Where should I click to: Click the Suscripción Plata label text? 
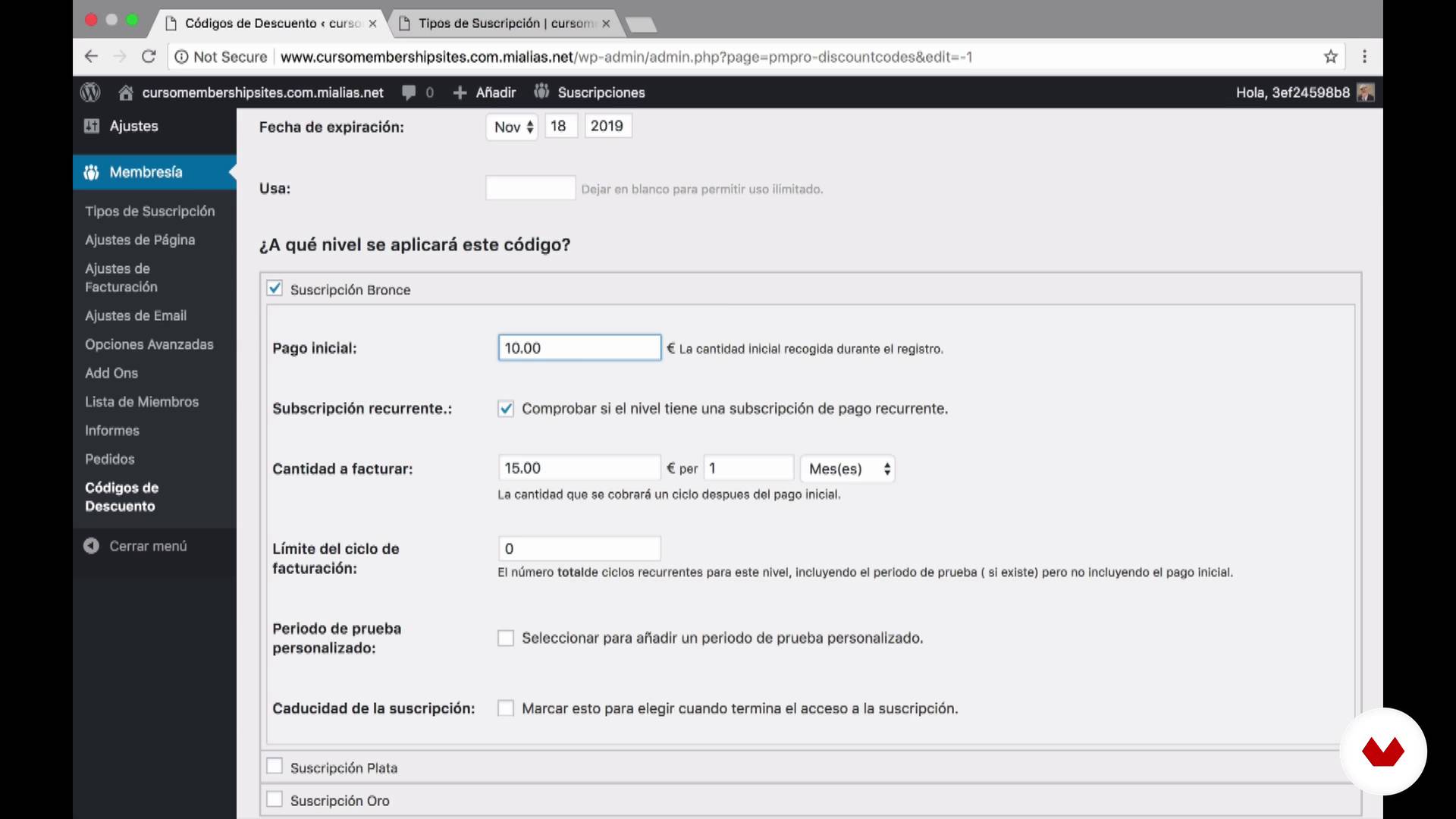click(x=344, y=767)
